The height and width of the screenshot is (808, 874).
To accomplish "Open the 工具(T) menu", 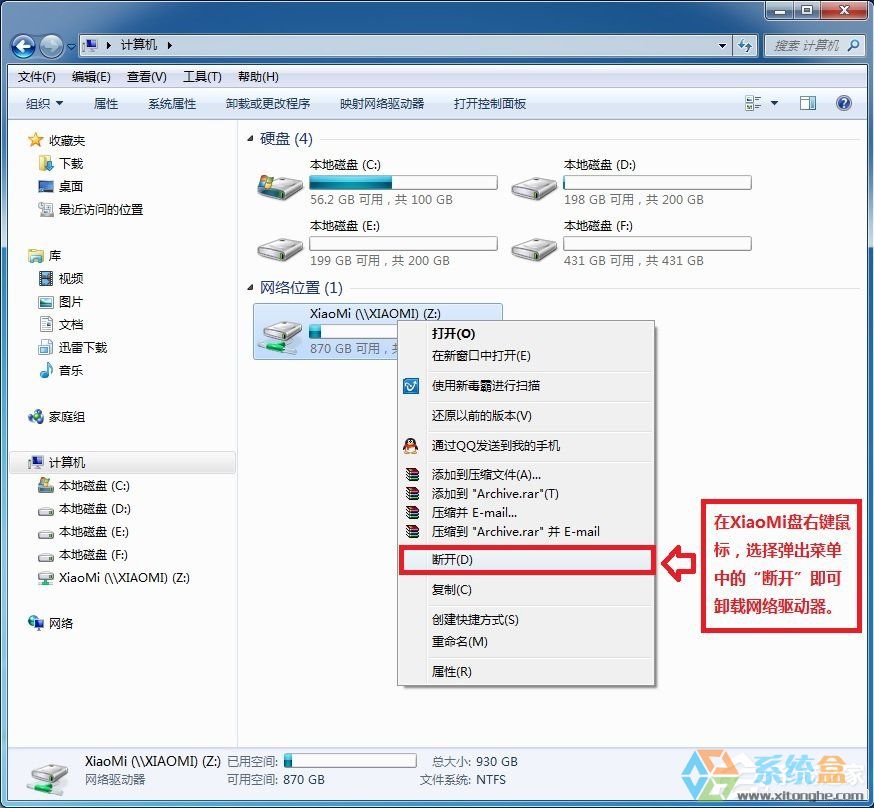I will click(x=201, y=77).
